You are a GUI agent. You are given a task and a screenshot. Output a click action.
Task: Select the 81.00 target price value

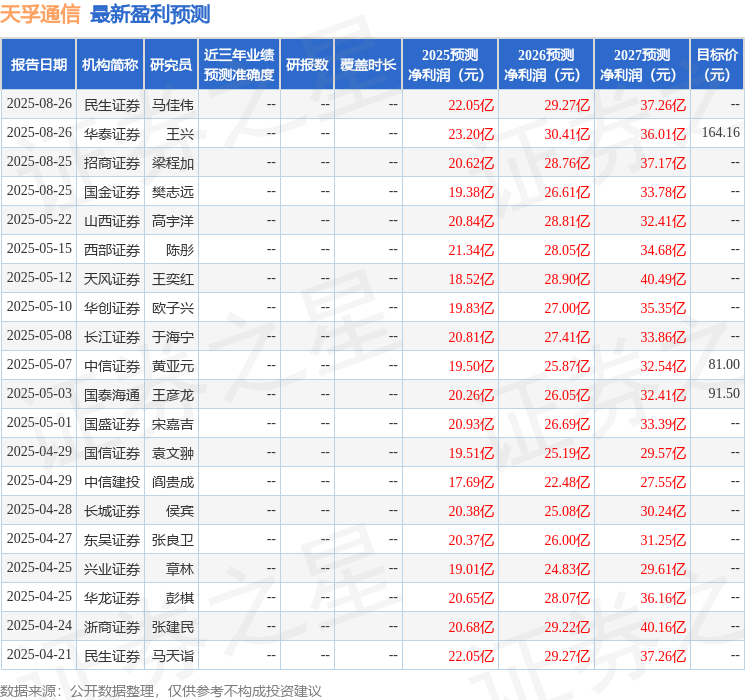click(724, 365)
